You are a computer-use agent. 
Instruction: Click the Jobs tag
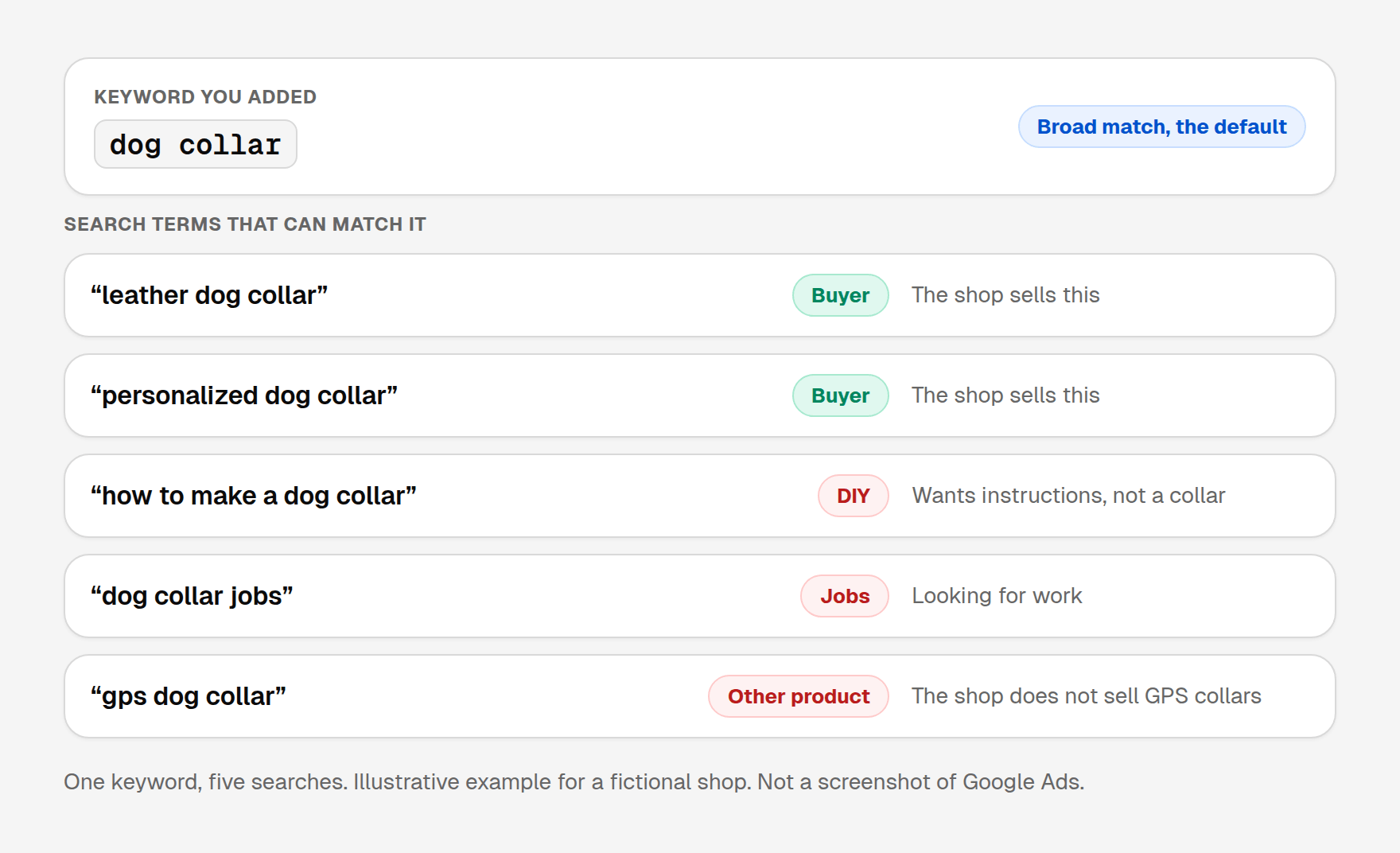(845, 596)
